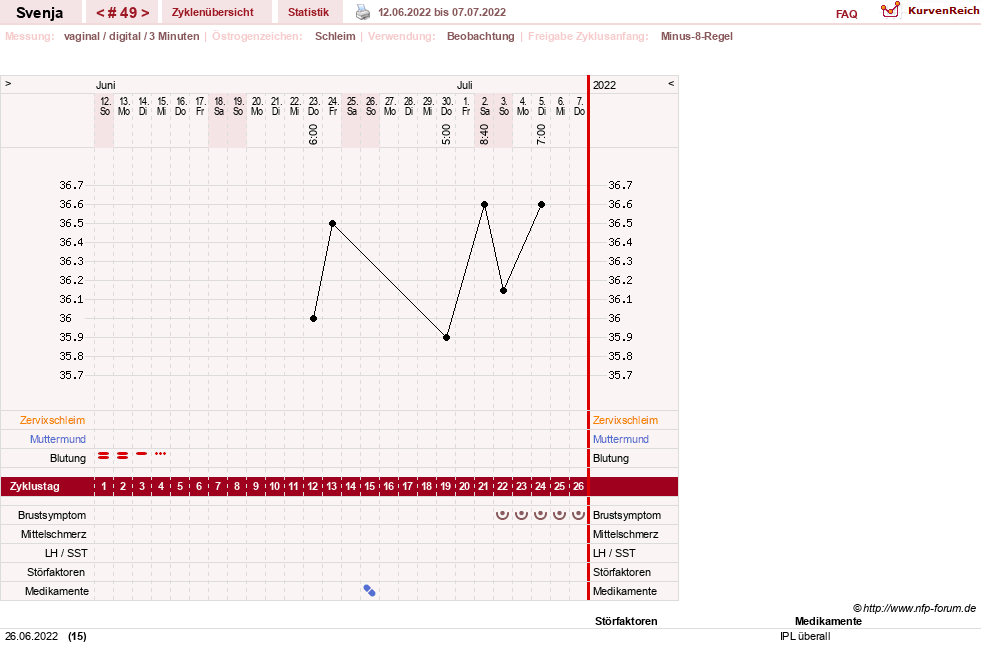The height and width of the screenshot is (660, 981).
Task: Click the 'Beobachtung' usage value
Action: tap(480, 36)
